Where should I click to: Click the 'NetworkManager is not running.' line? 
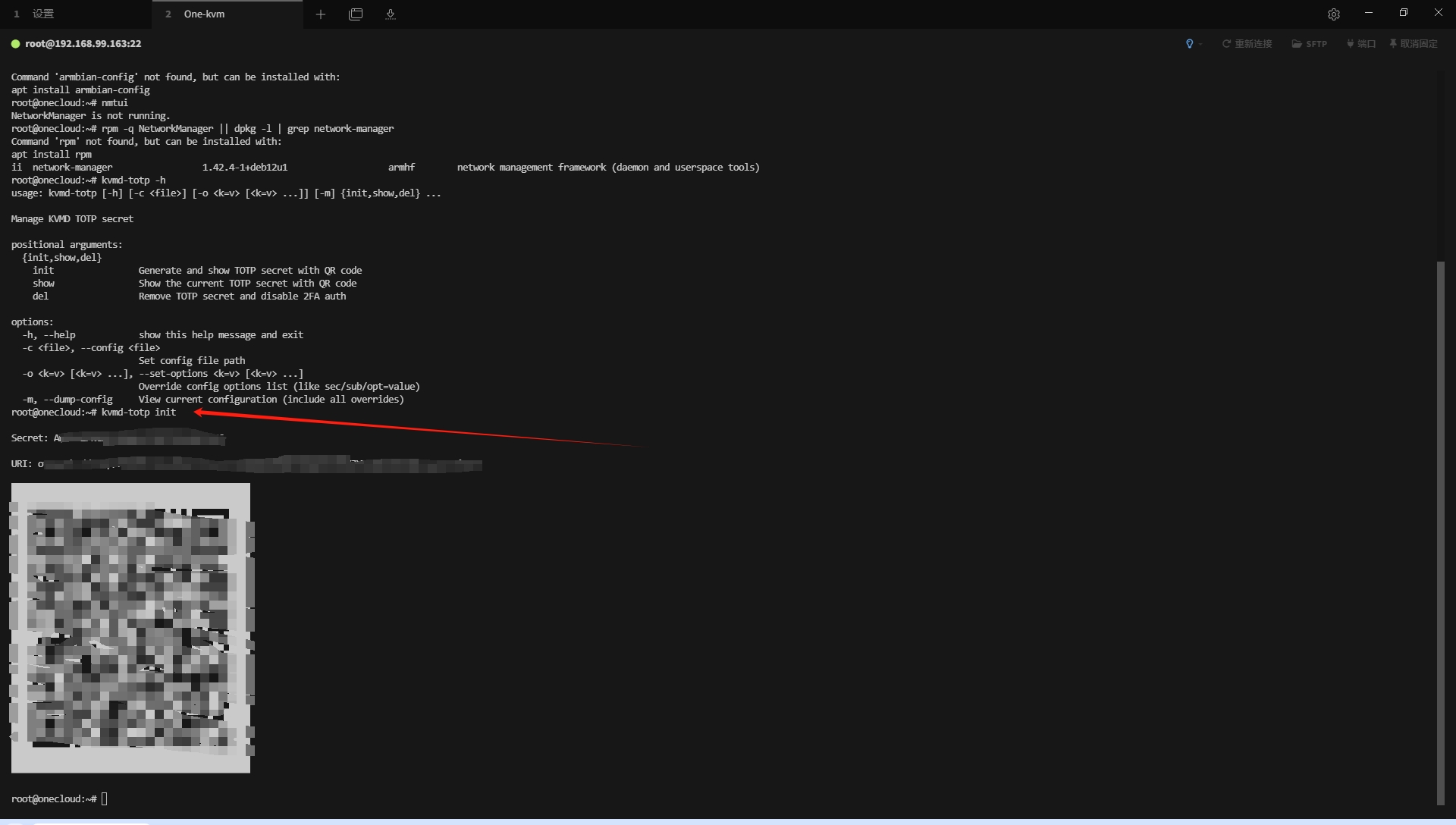point(90,116)
